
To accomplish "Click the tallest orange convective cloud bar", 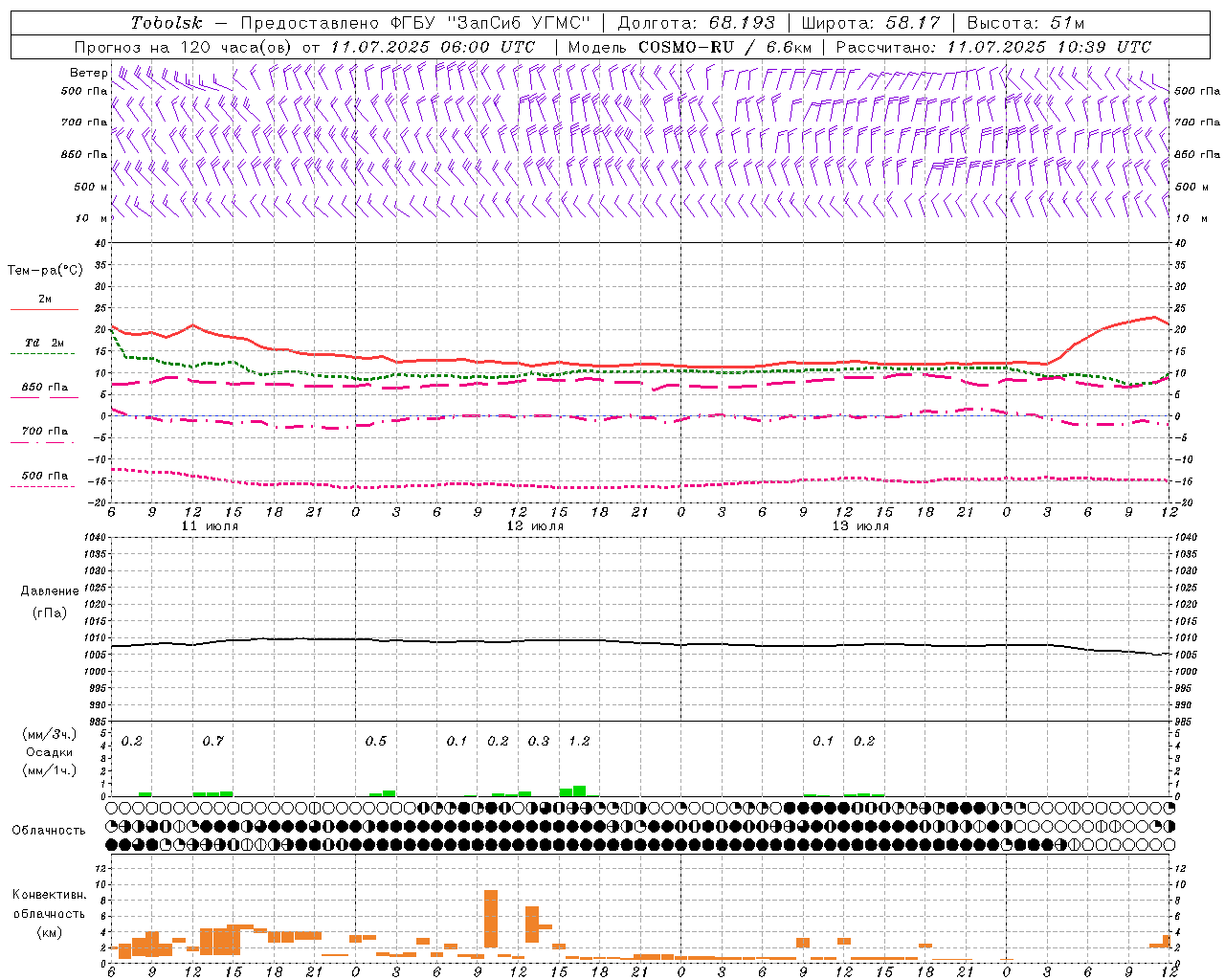I will [x=491, y=919].
